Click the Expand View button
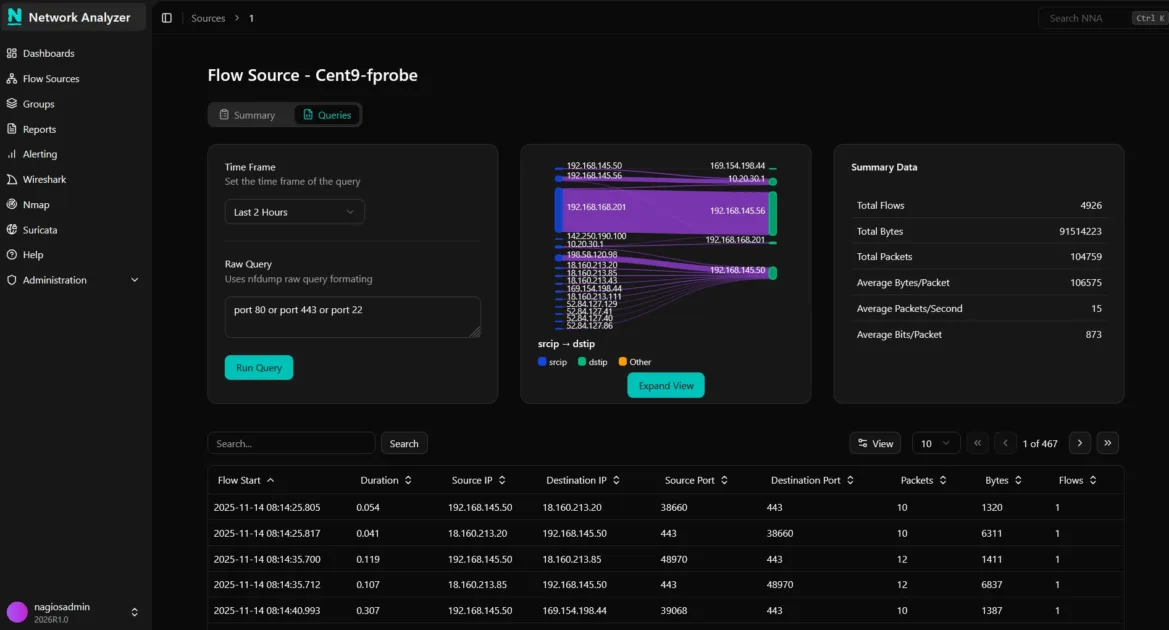 666,386
